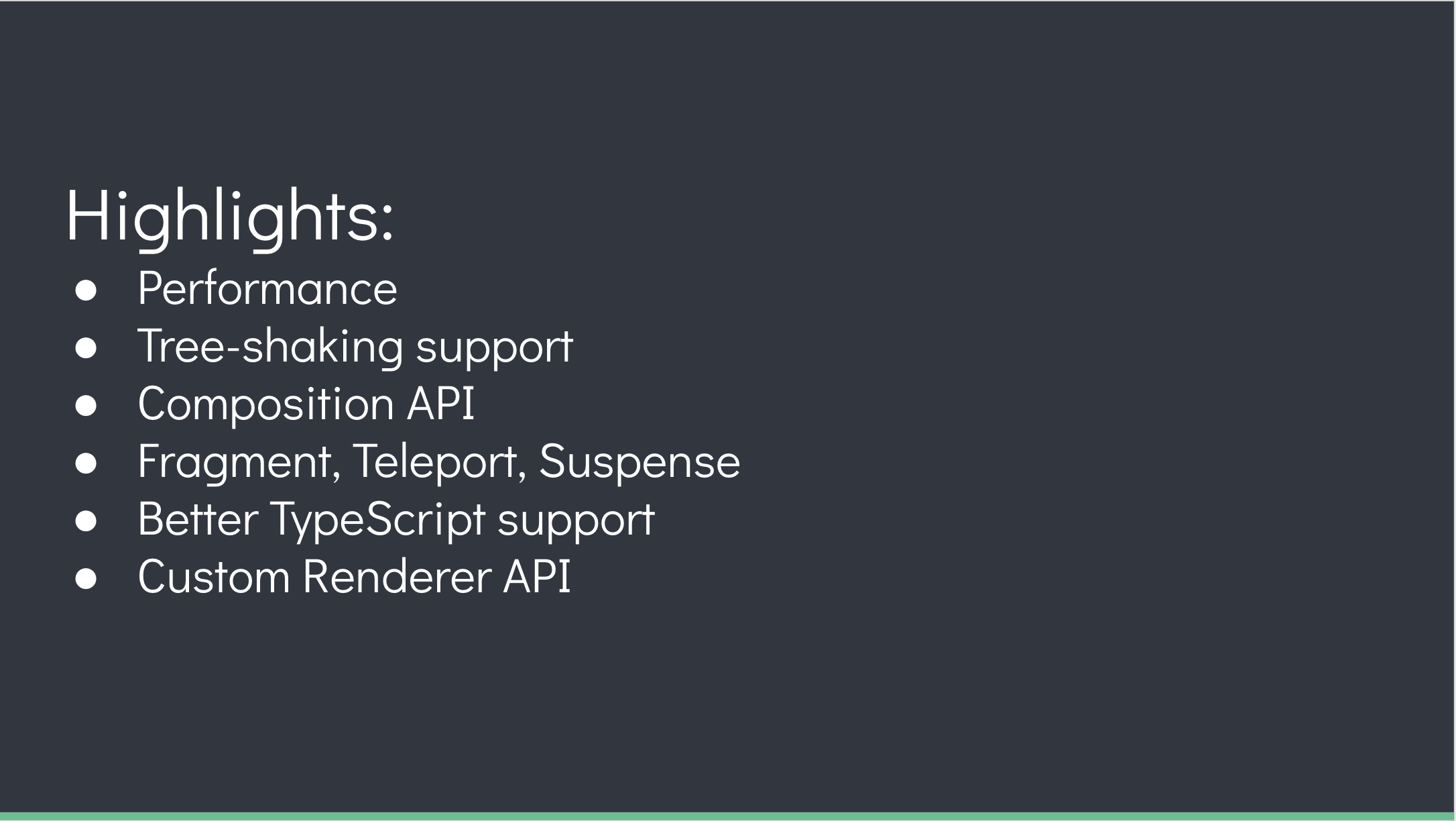Screen dimensions: 1456x821
Task: Click the "Highlights:" slide heading
Action: [229, 217]
